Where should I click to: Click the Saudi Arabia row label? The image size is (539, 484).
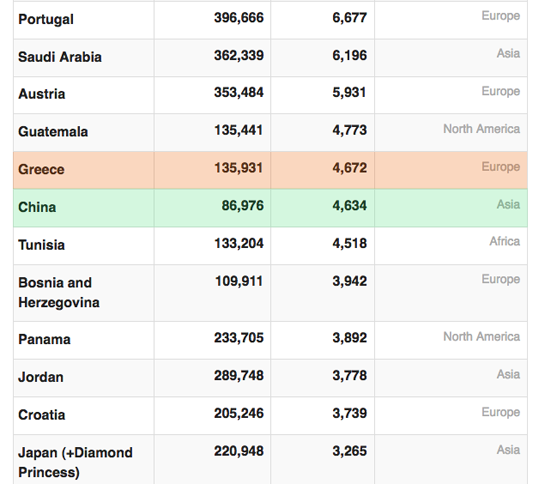click(60, 57)
